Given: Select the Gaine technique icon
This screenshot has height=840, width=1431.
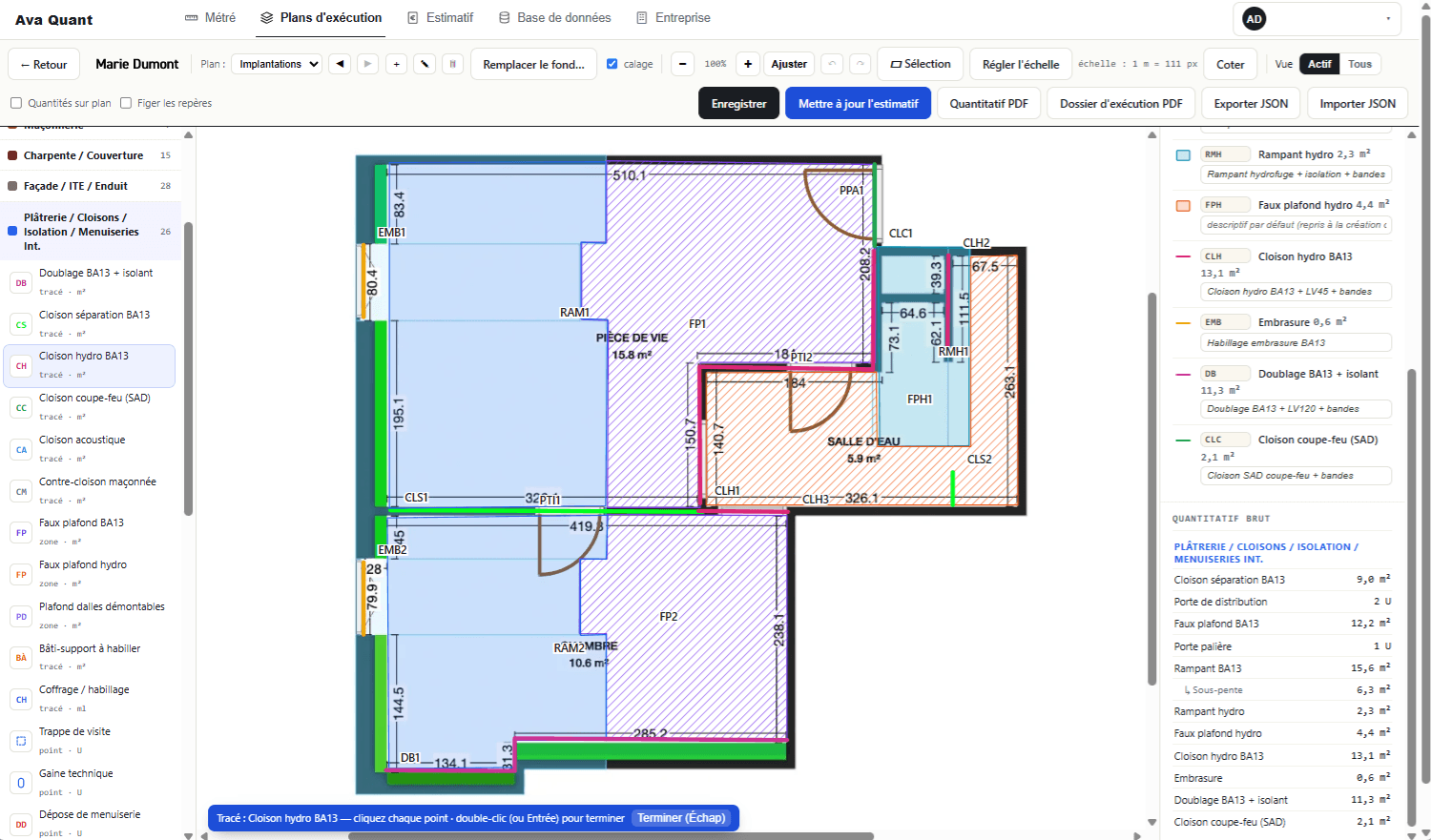Looking at the screenshot, I should 21,783.
